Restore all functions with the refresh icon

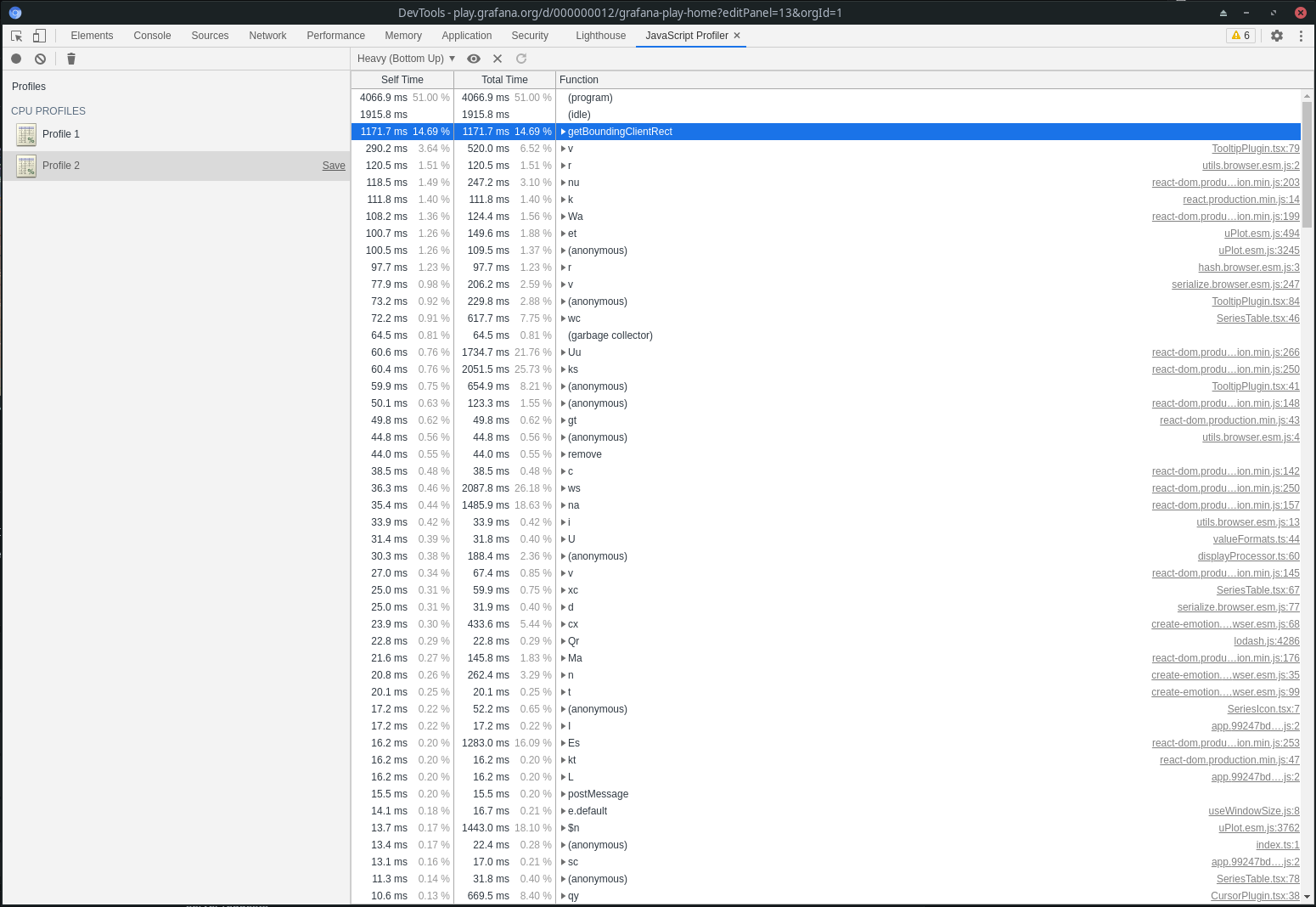(x=520, y=59)
